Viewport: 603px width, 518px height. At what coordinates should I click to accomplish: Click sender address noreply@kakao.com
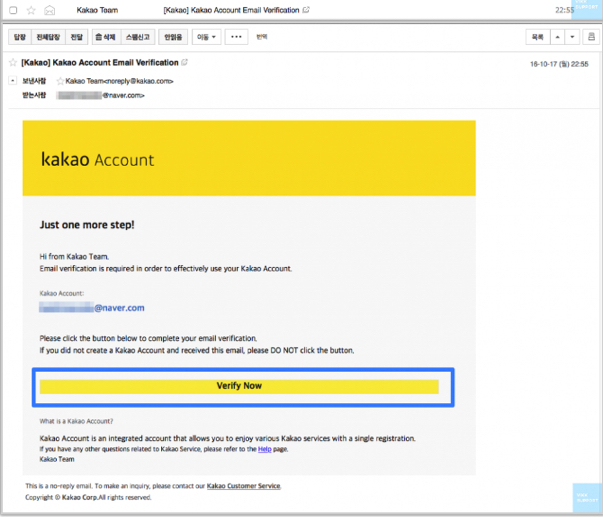pos(139,81)
